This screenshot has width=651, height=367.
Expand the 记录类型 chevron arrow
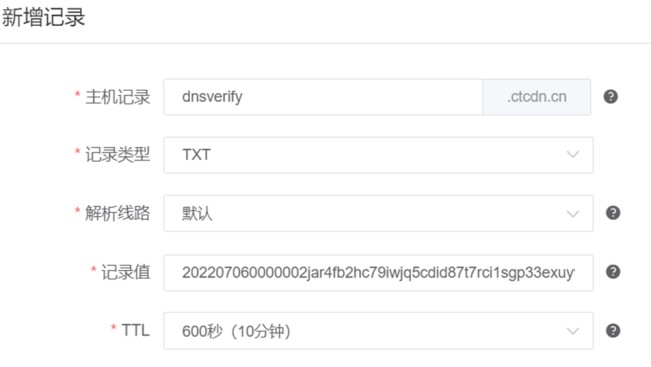click(573, 154)
